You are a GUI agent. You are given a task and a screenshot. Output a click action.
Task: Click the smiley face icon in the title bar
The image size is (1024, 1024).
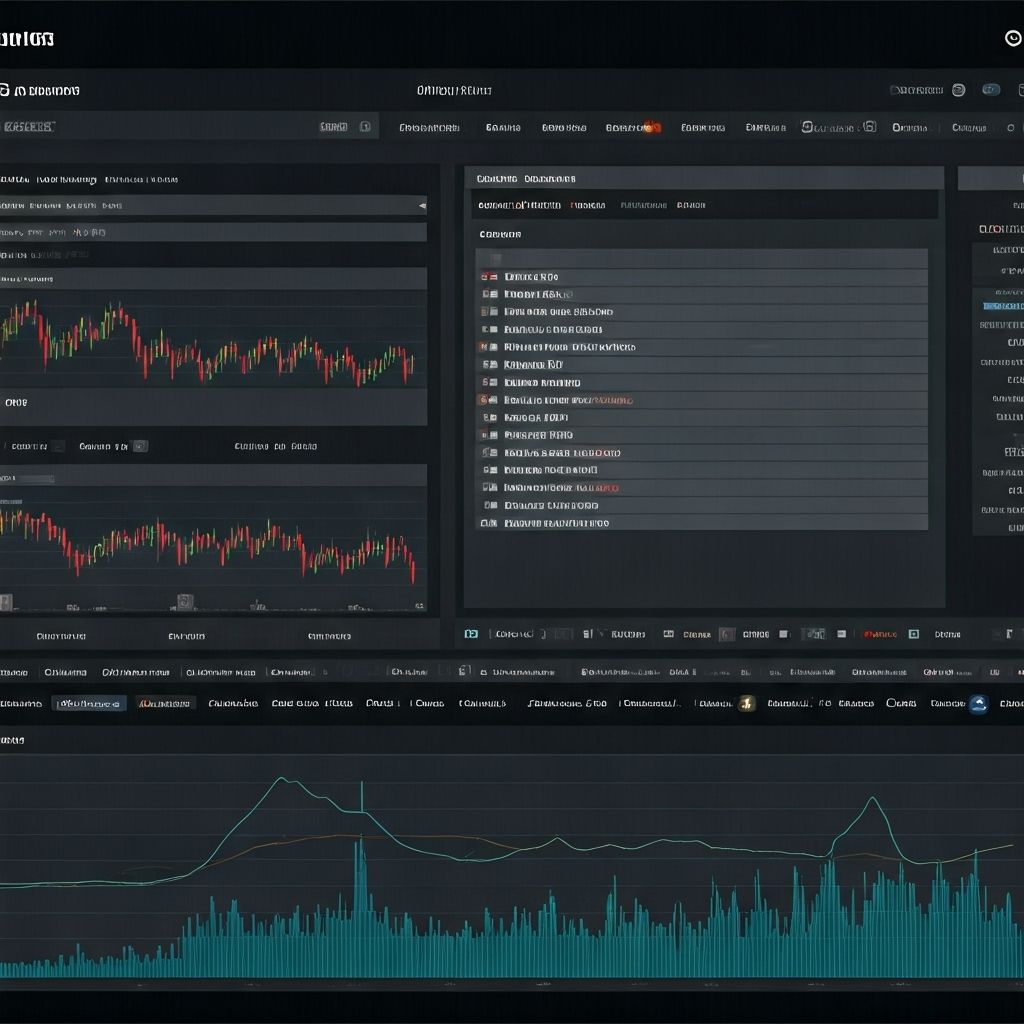click(1013, 38)
